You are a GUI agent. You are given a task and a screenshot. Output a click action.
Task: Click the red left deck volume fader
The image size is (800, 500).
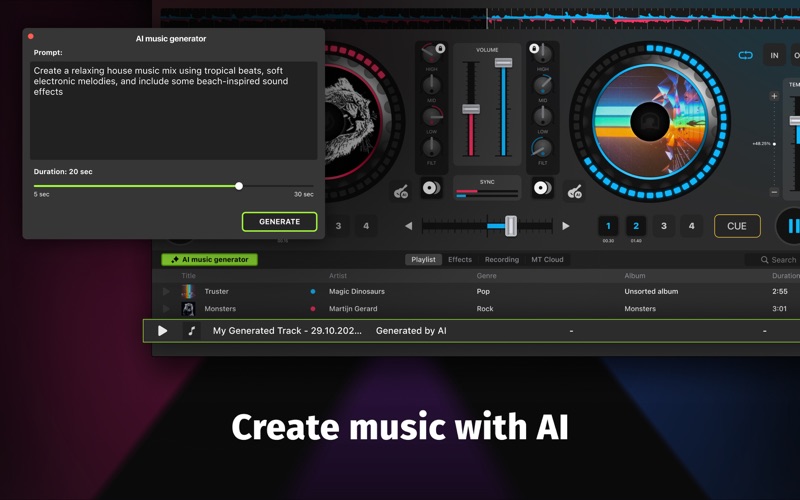pos(470,109)
